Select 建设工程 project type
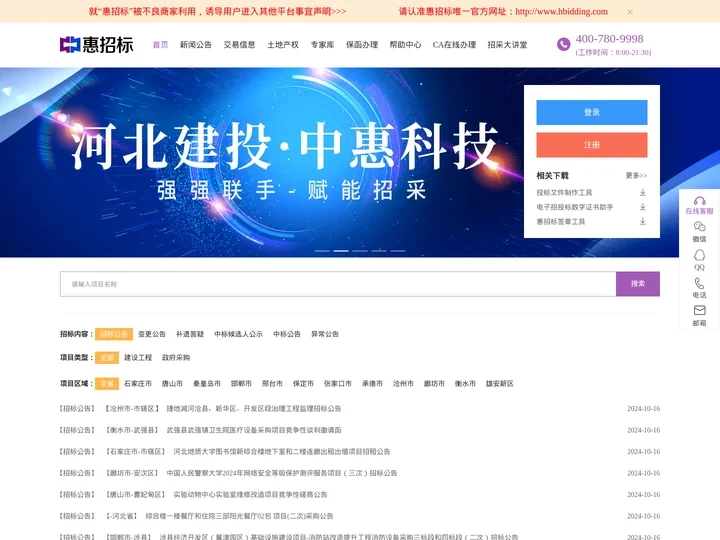The image size is (720, 540). pos(138,358)
